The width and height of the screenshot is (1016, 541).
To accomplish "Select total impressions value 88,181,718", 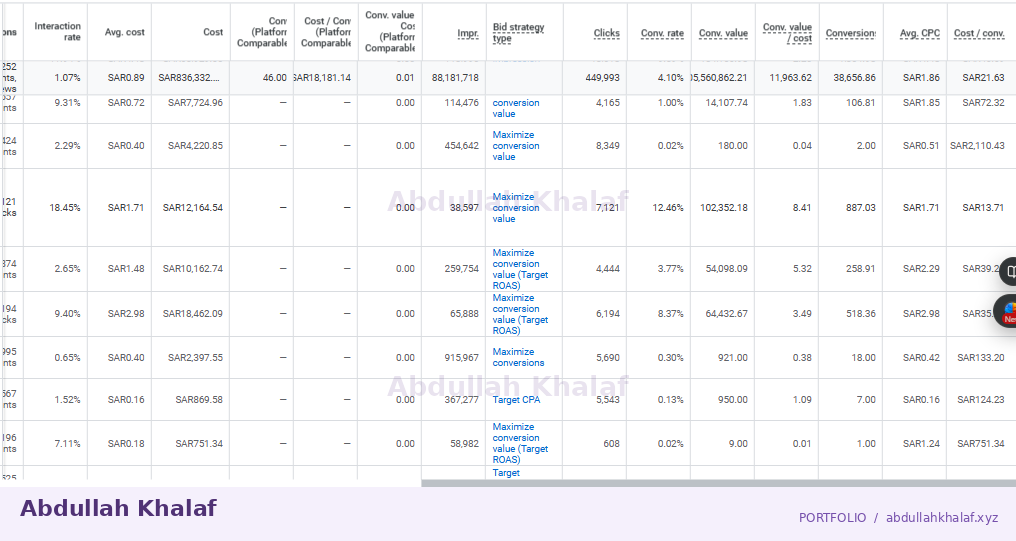I will (x=455, y=78).
